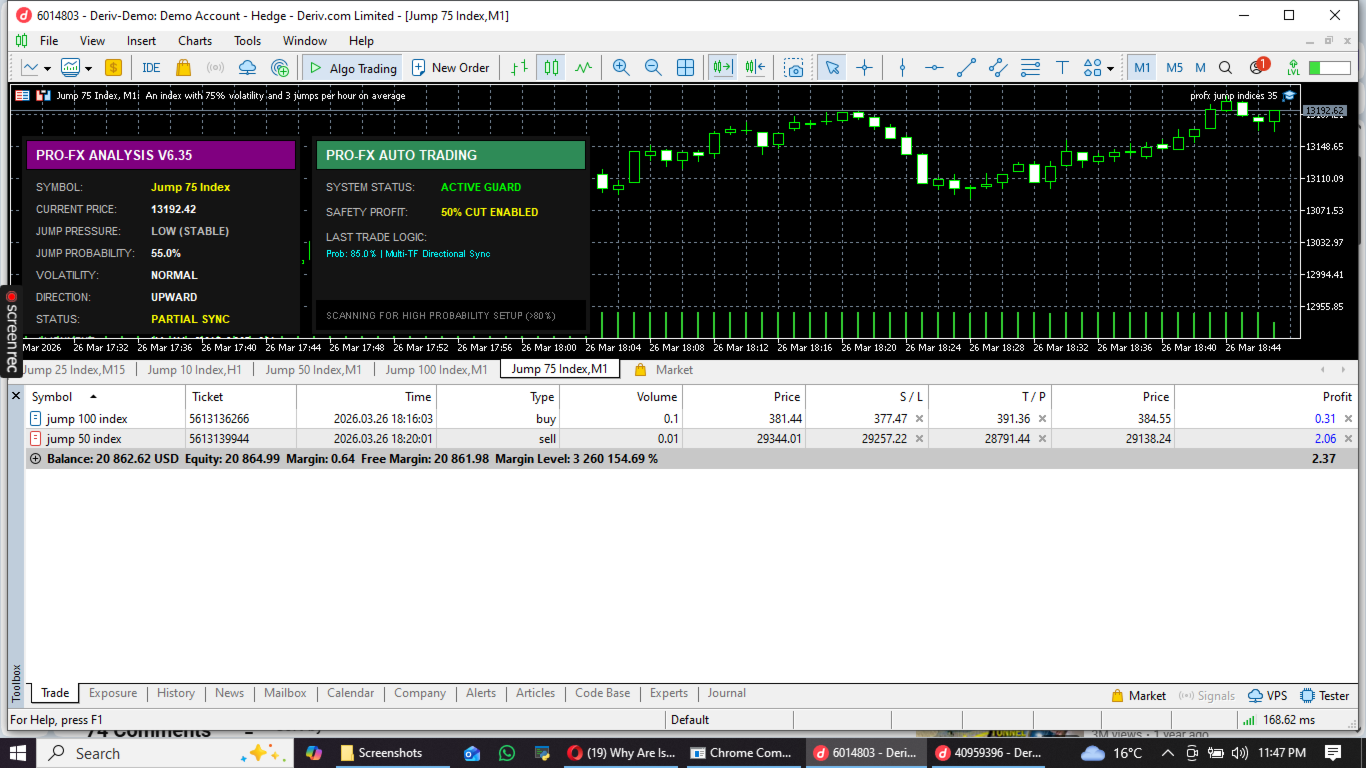
Task: Select the equidistant channel tool
Action: click(x=998, y=68)
